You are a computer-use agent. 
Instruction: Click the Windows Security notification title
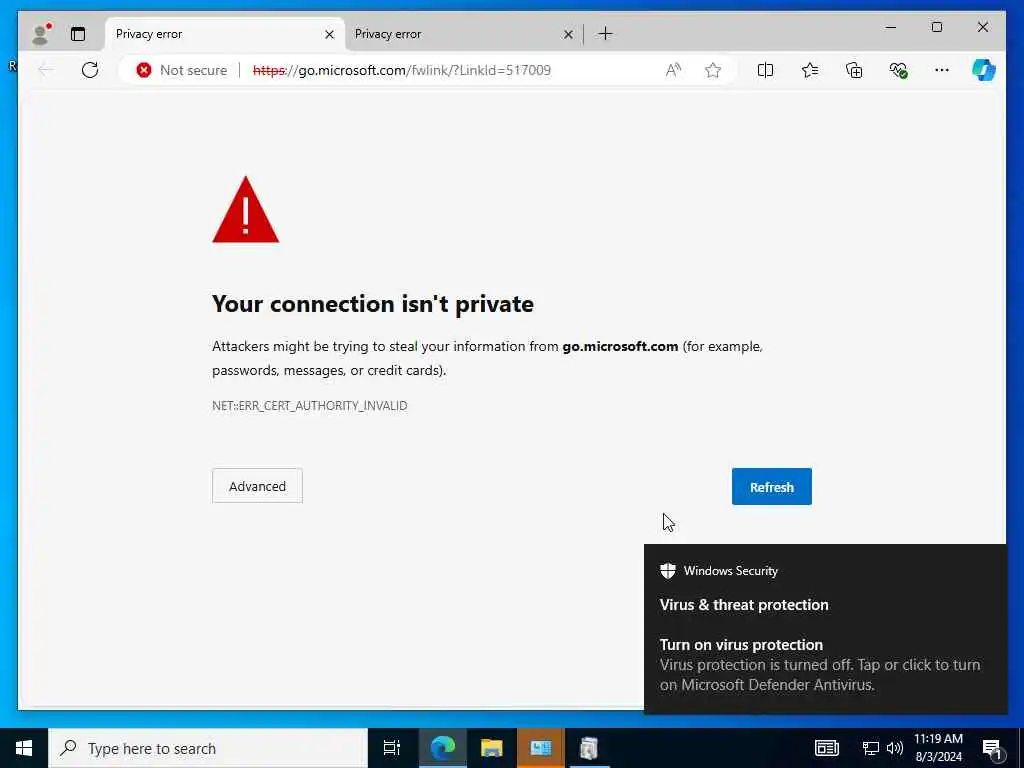pos(731,571)
